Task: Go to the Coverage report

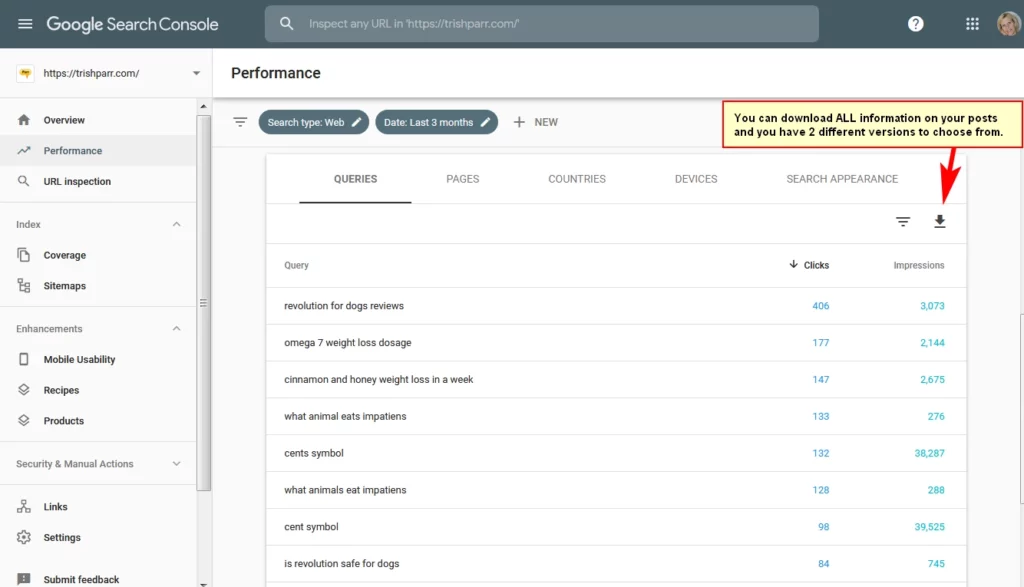Action: pyautogui.click(x=65, y=255)
